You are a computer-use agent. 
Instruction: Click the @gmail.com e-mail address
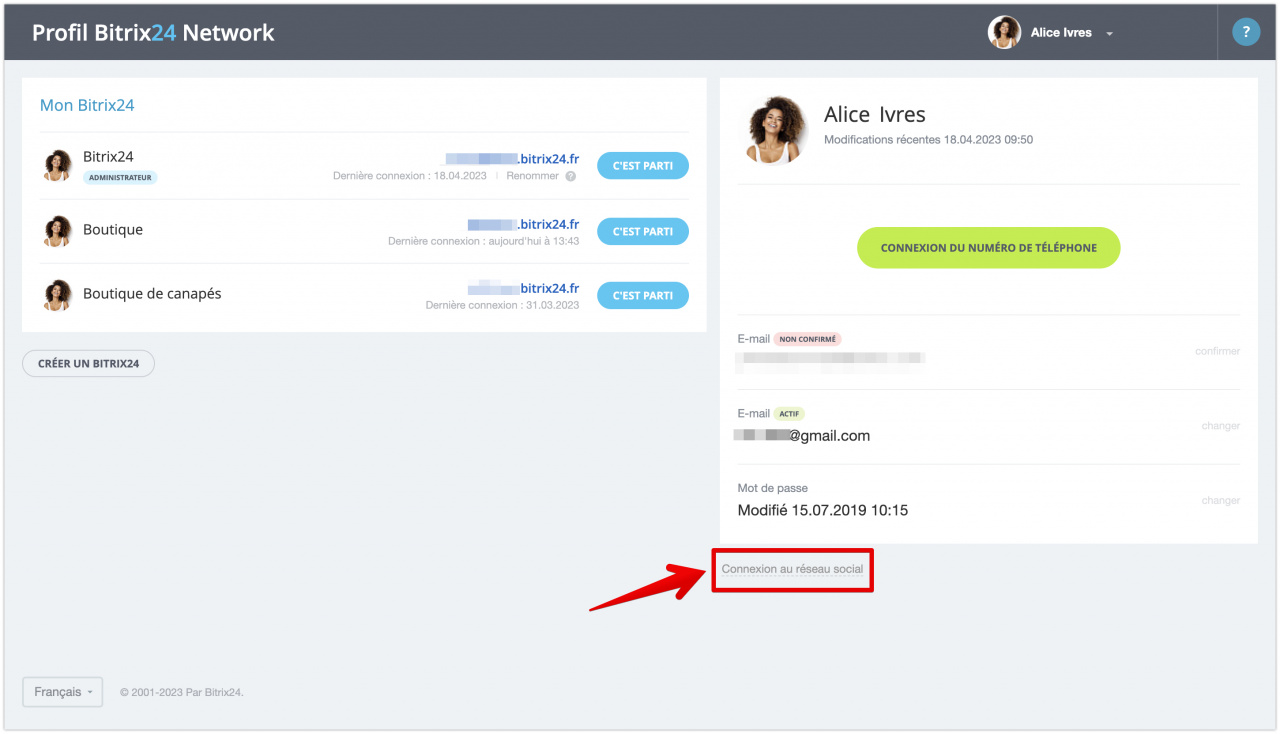(x=802, y=436)
